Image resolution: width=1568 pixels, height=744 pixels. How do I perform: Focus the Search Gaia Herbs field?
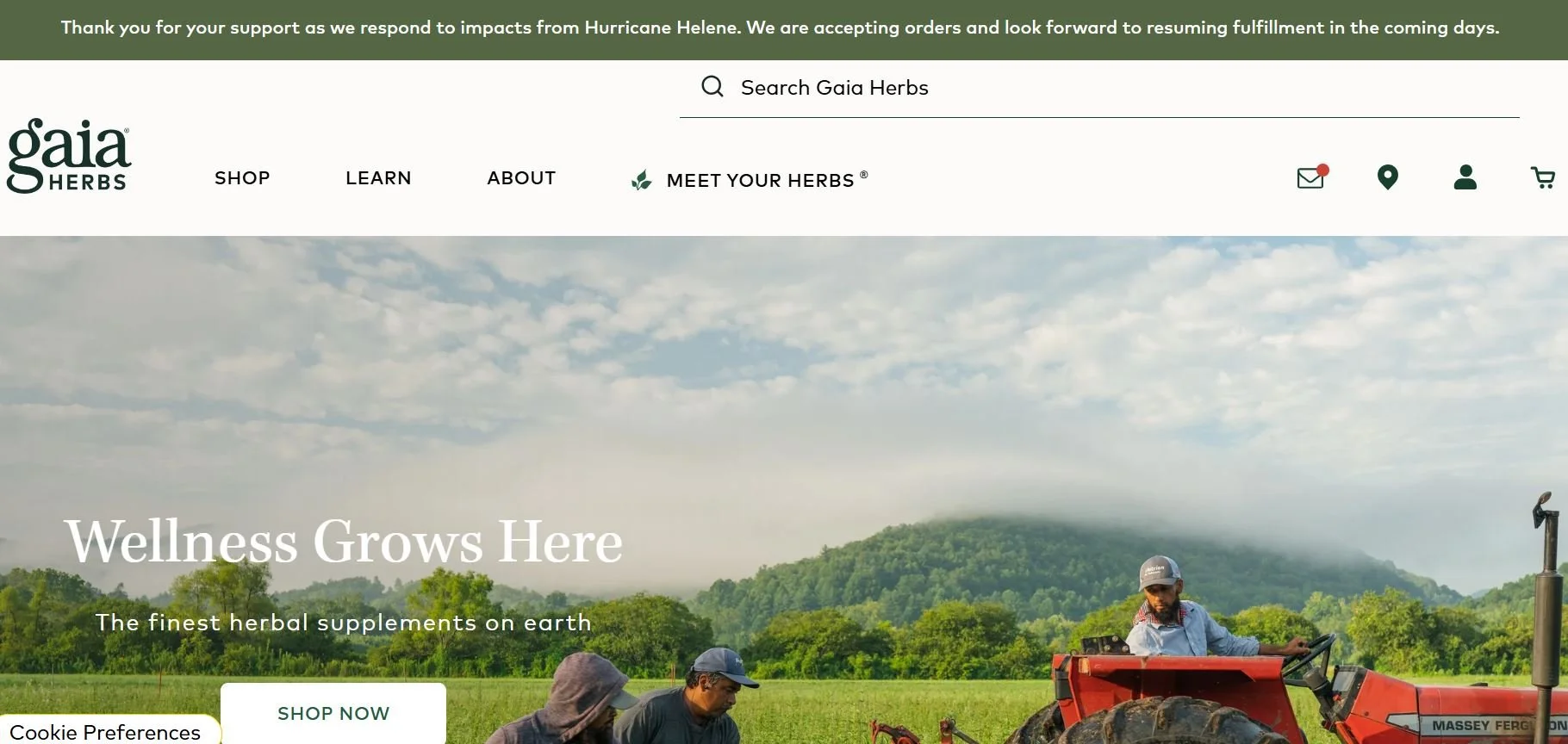(x=1099, y=88)
